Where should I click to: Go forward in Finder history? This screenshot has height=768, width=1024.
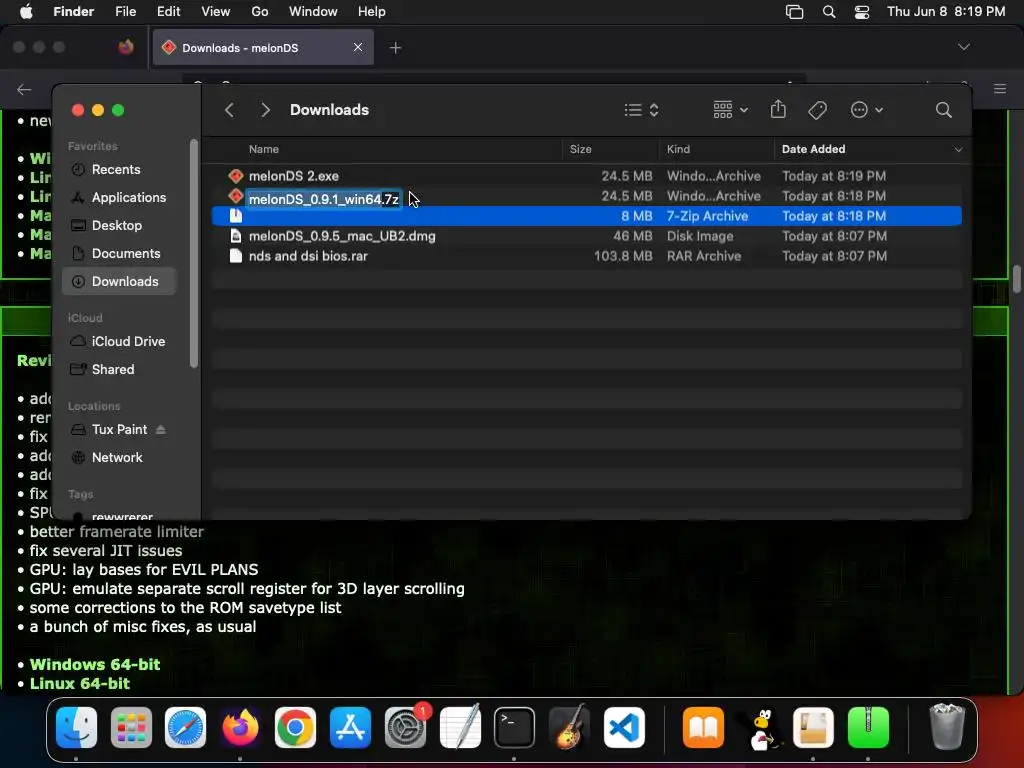[x=265, y=110]
